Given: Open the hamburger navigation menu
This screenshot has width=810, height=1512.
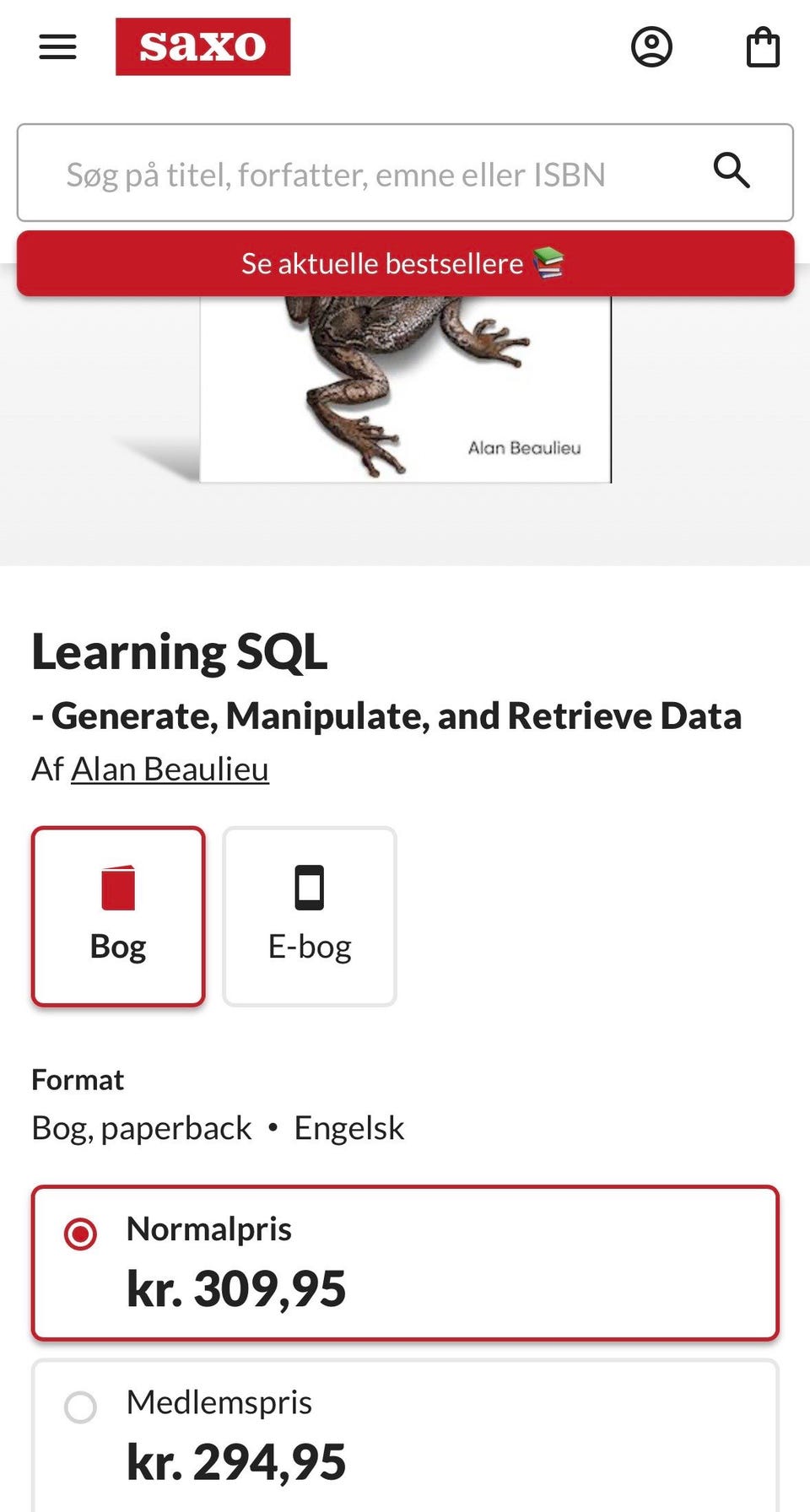Looking at the screenshot, I should coord(57,46).
